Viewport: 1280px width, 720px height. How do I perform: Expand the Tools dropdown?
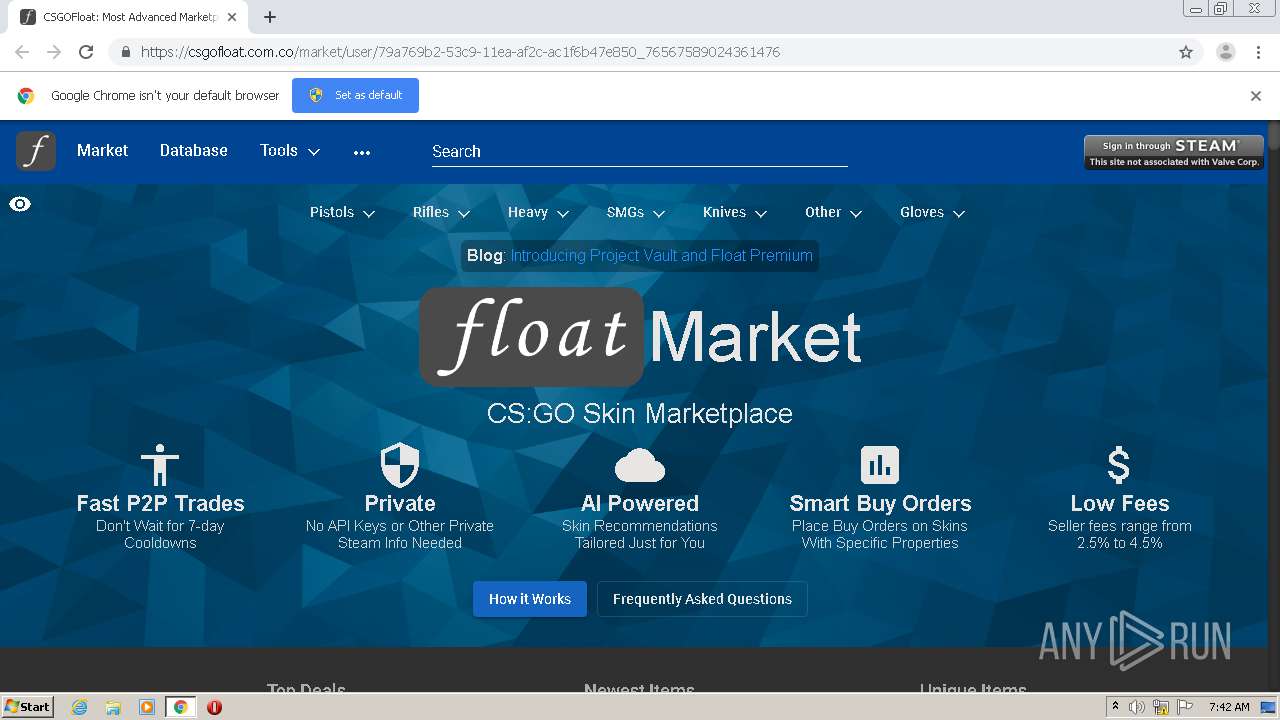point(290,151)
